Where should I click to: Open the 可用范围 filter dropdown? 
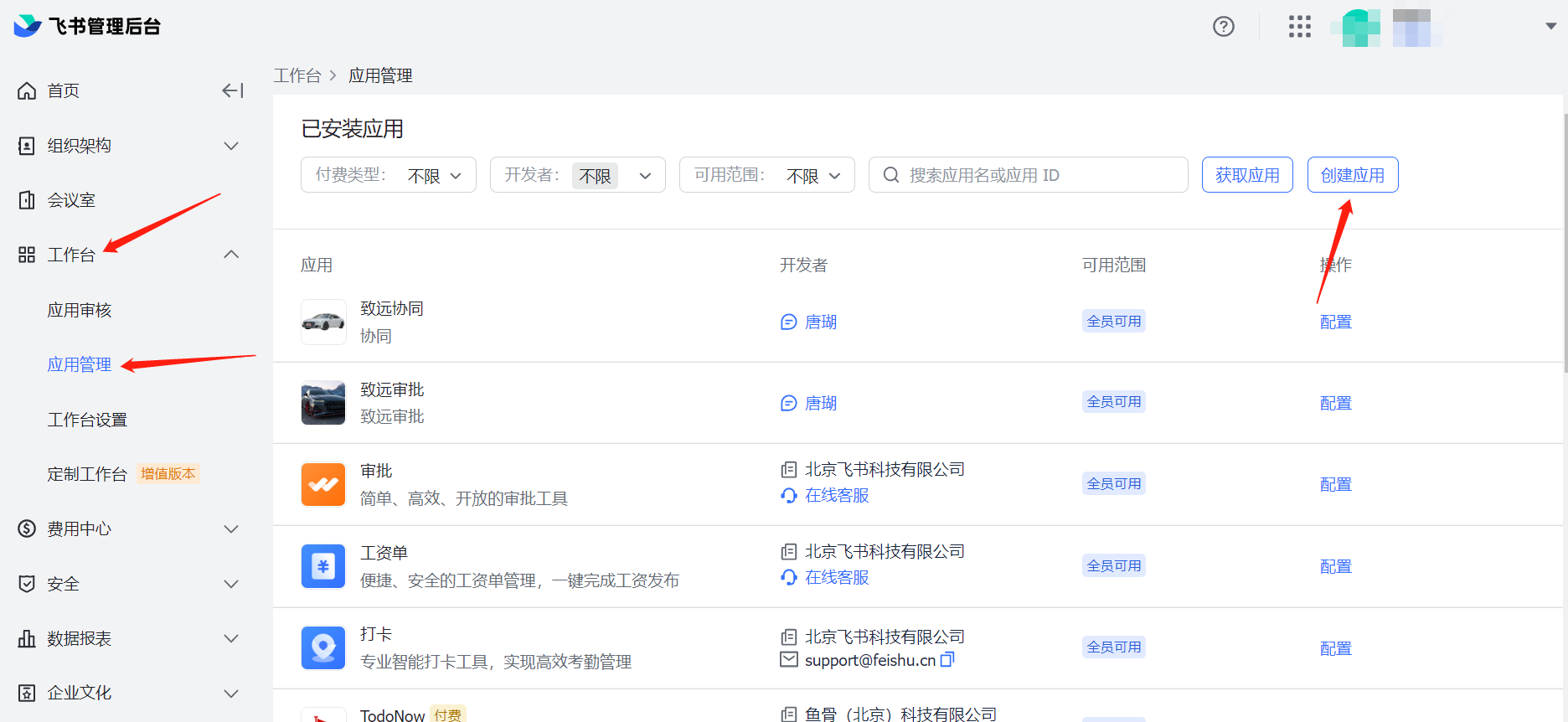(x=766, y=175)
